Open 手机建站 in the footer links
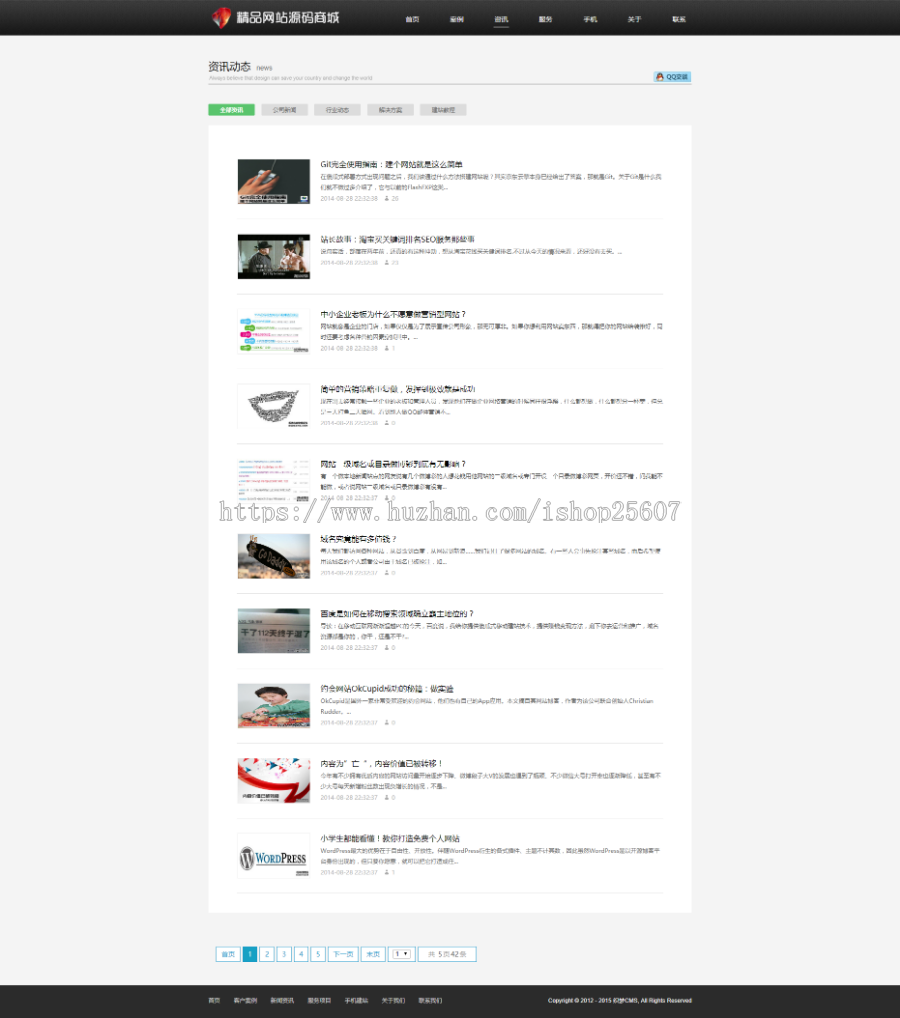900x1018 pixels. (356, 1000)
